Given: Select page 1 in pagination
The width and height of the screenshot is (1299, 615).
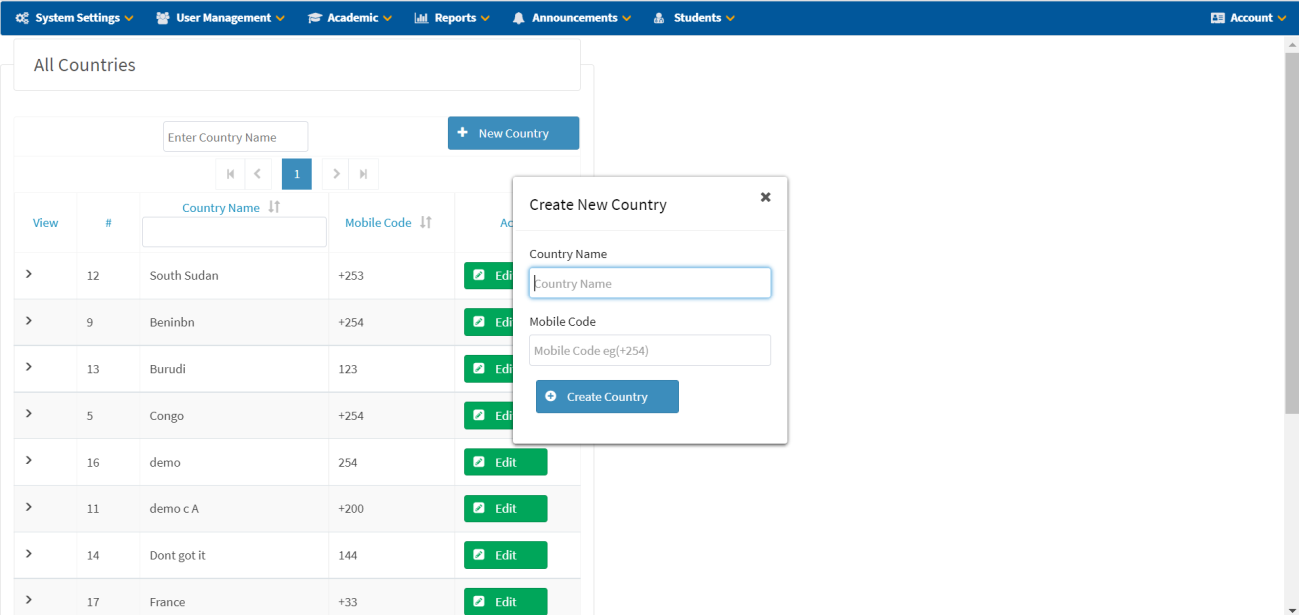Looking at the screenshot, I should 297,174.
